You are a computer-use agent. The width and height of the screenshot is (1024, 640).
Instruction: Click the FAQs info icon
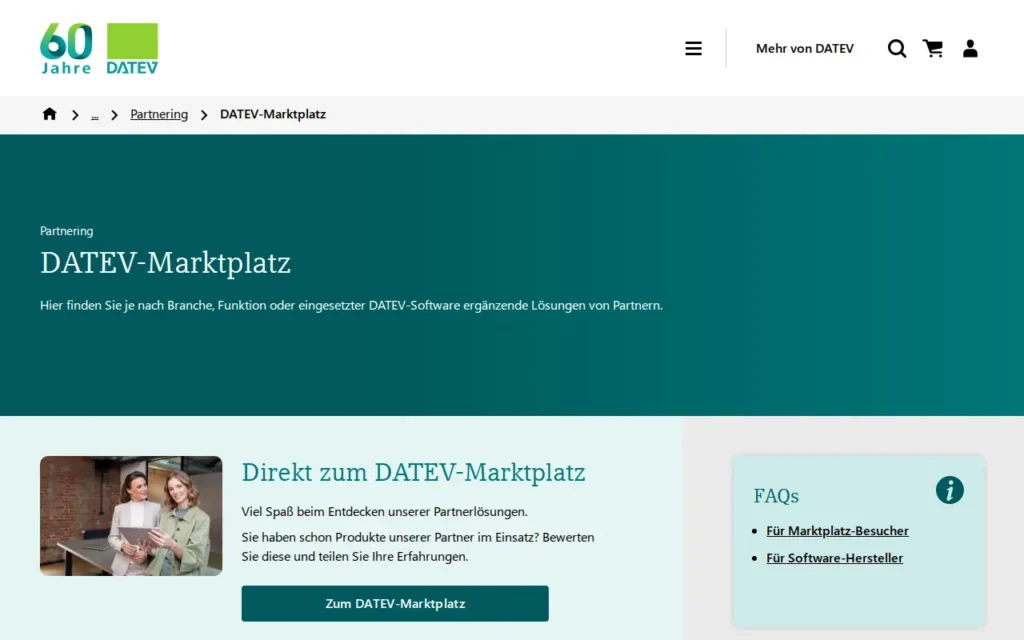(x=950, y=490)
